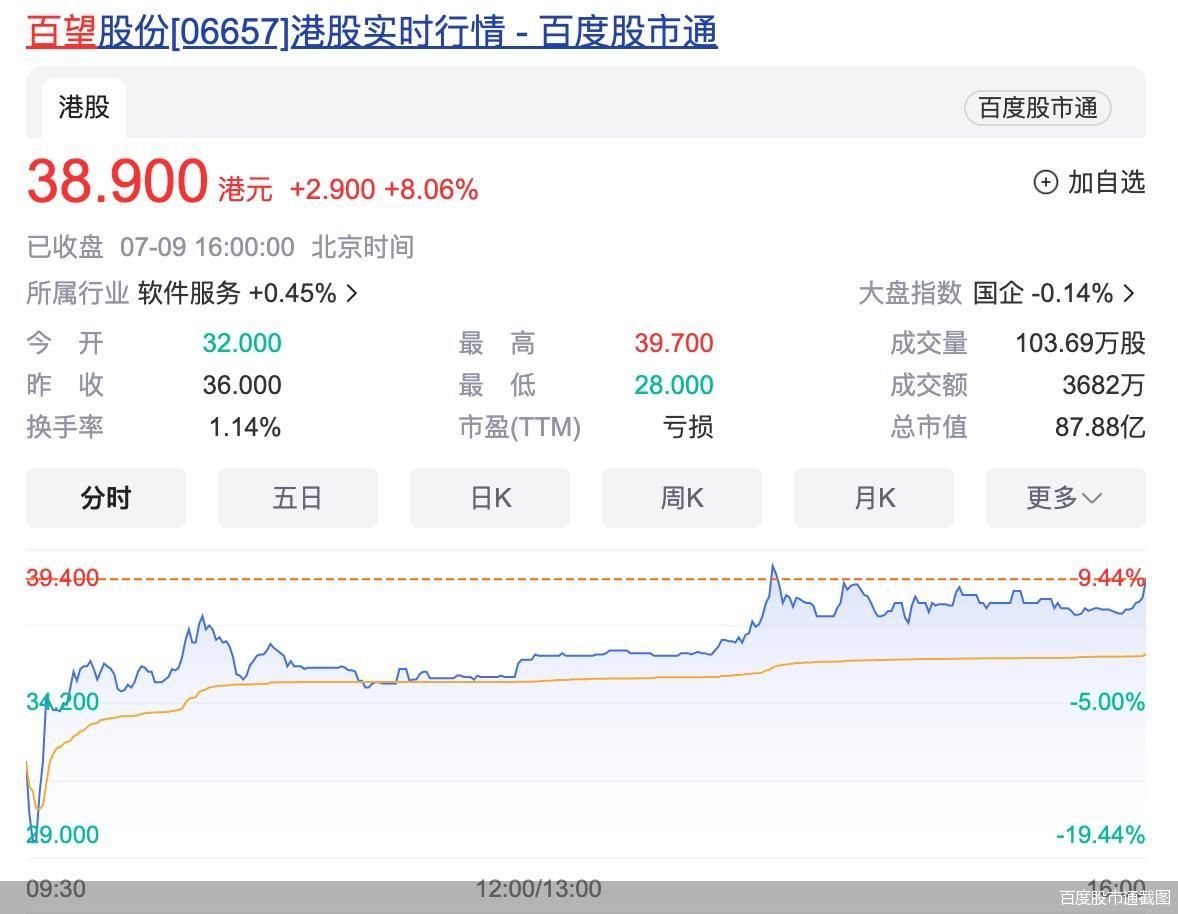The height and width of the screenshot is (914, 1178).
Task: Click the 最高 value 39.700
Action: [x=674, y=343]
